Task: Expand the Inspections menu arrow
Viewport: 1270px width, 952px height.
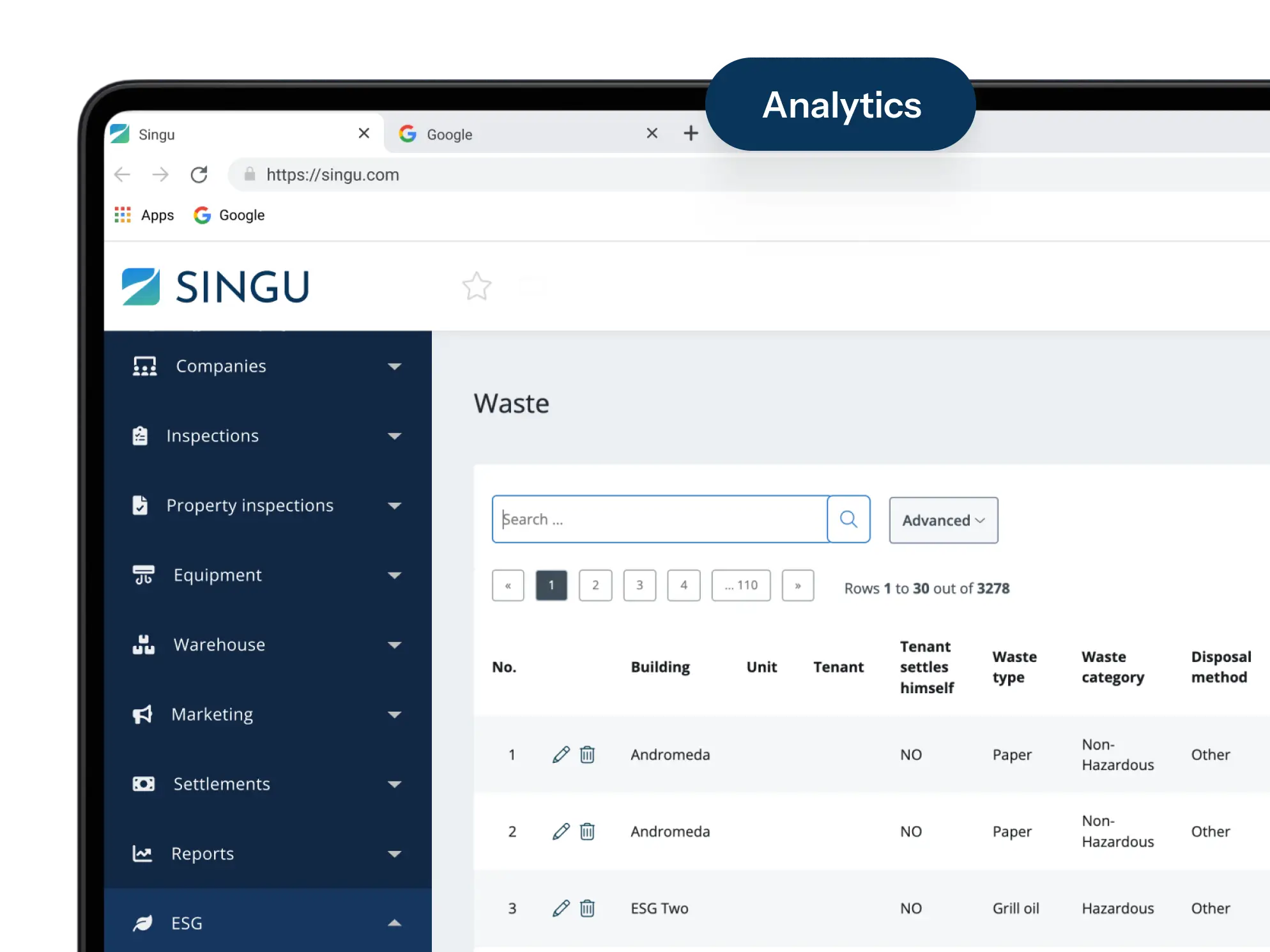Action: (395, 436)
